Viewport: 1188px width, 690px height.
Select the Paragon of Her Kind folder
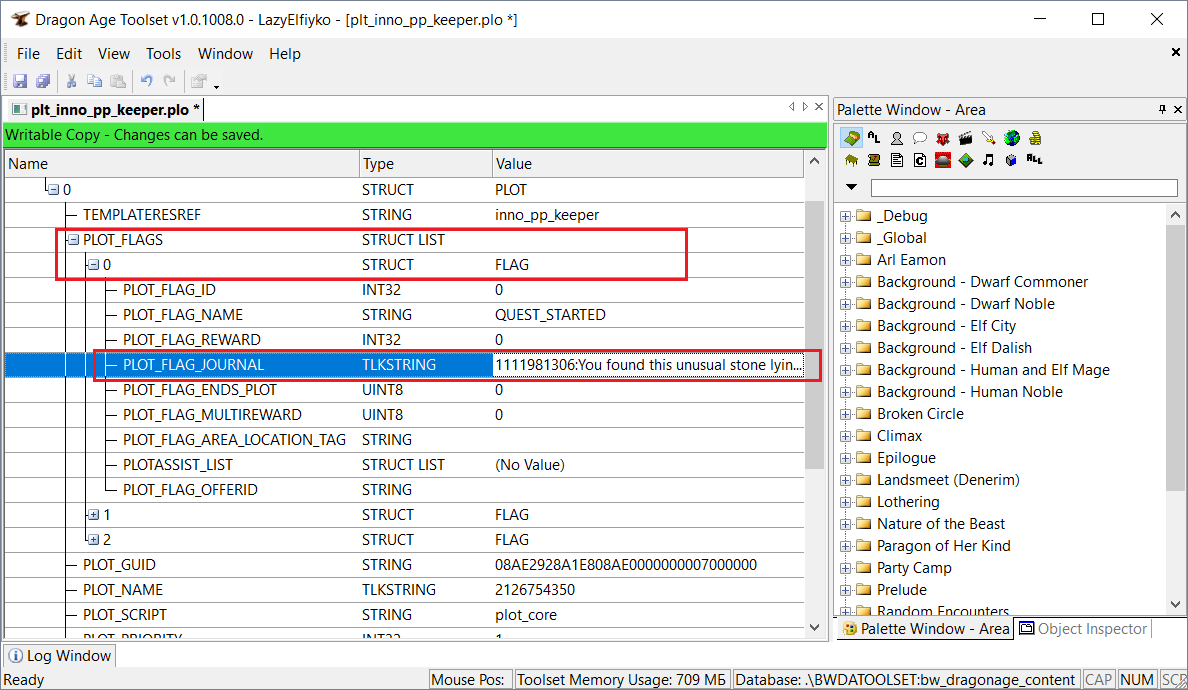click(x=943, y=546)
